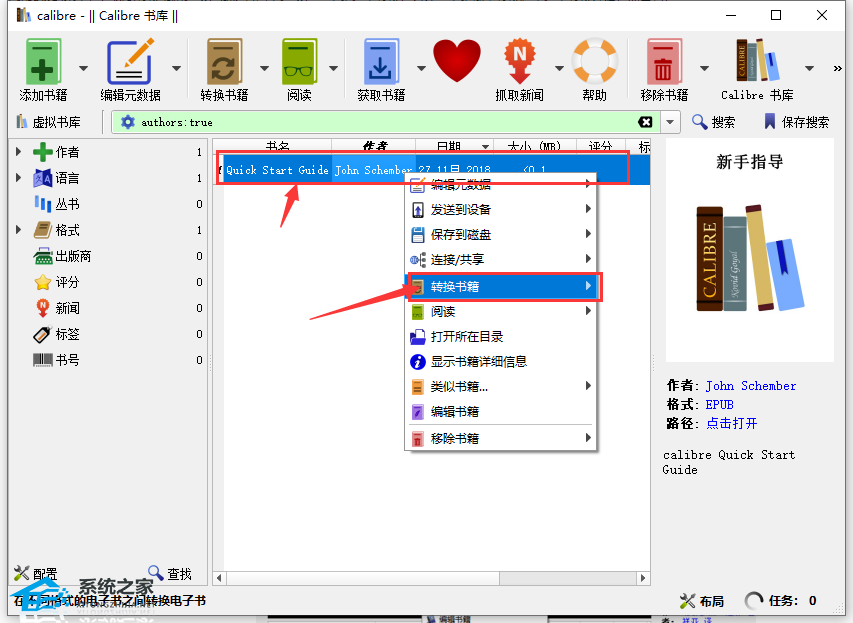Viewport: 853px width, 623px height.
Task: Click the Jobs spinner indicator
Action: (x=753, y=601)
